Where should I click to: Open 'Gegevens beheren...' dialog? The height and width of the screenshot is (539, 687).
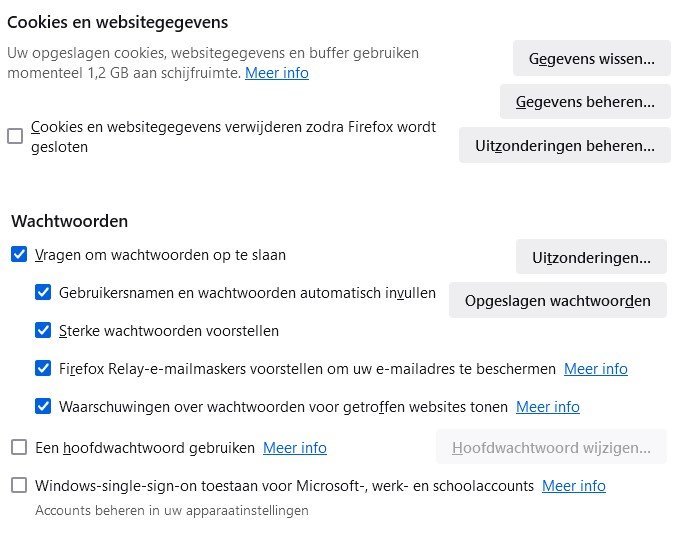(585, 101)
